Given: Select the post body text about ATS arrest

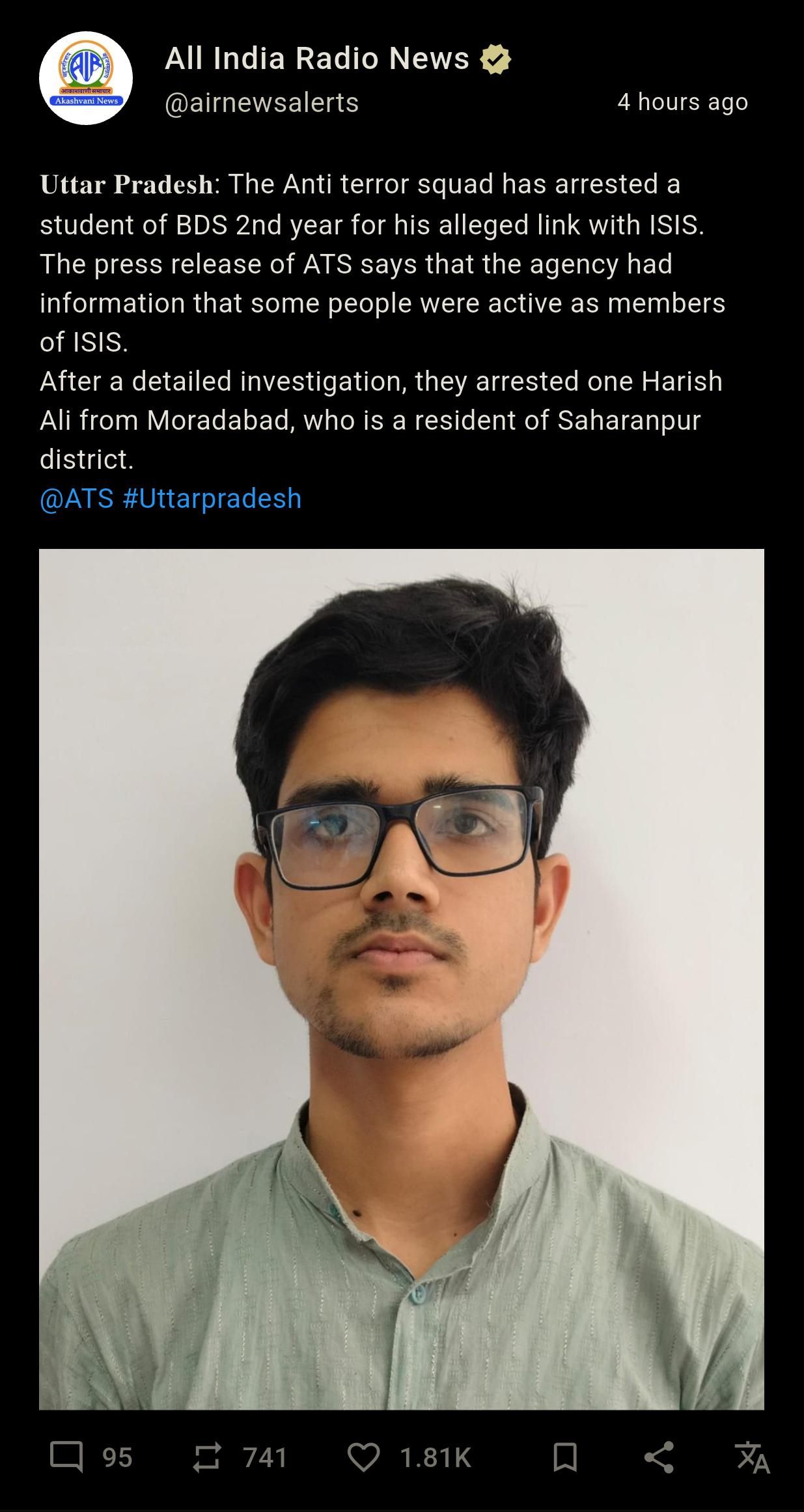Looking at the screenshot, I should [x=383, y=322].
